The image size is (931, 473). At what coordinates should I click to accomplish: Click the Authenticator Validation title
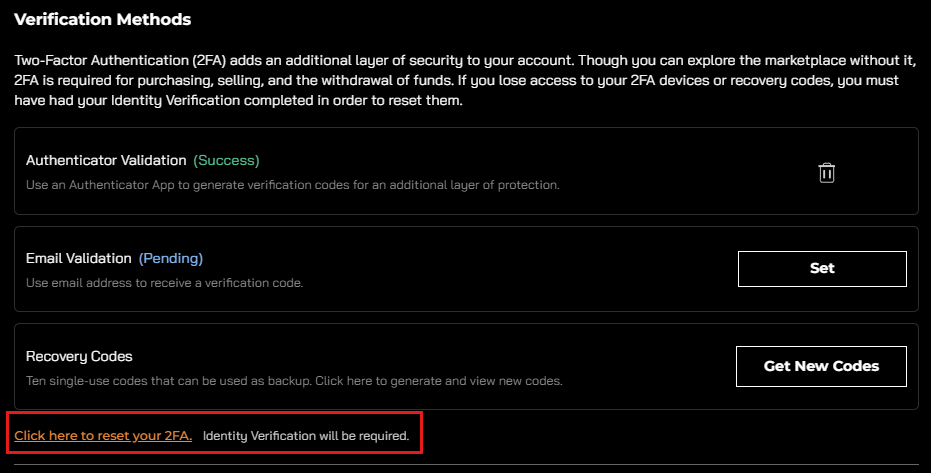pos(106,160)
